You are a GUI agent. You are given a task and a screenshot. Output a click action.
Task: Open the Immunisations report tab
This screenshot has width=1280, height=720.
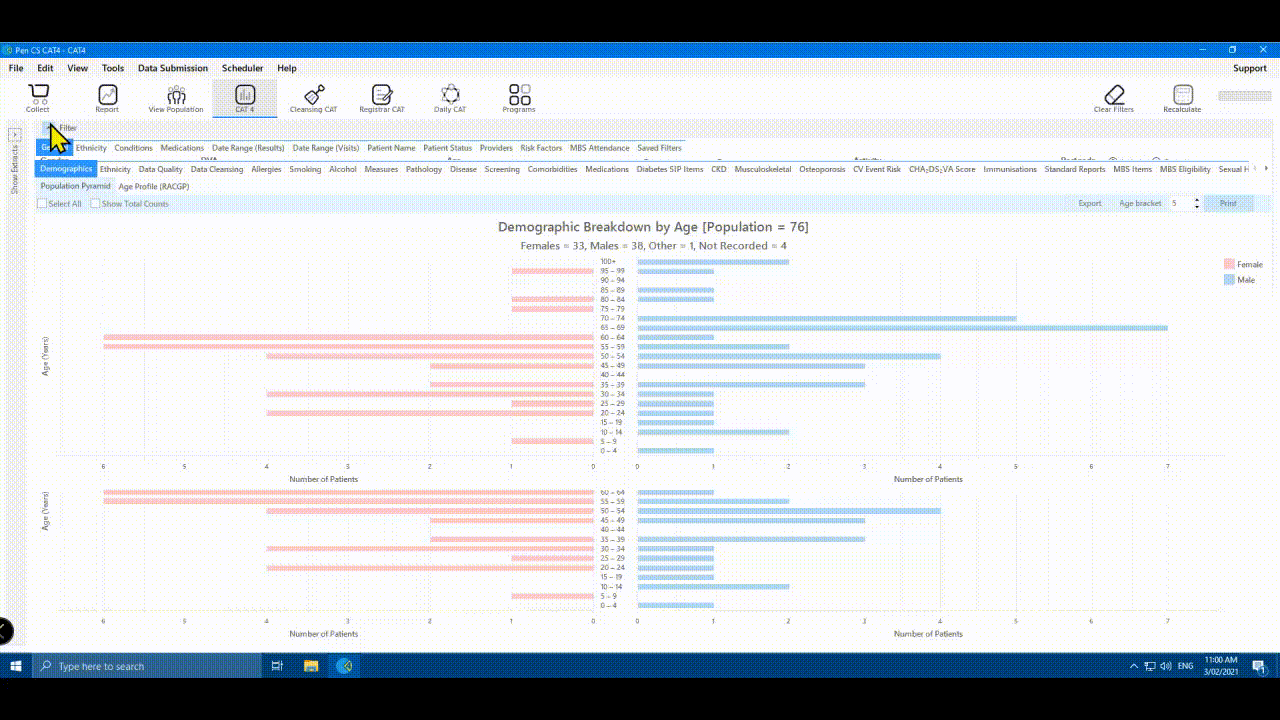1010,169
